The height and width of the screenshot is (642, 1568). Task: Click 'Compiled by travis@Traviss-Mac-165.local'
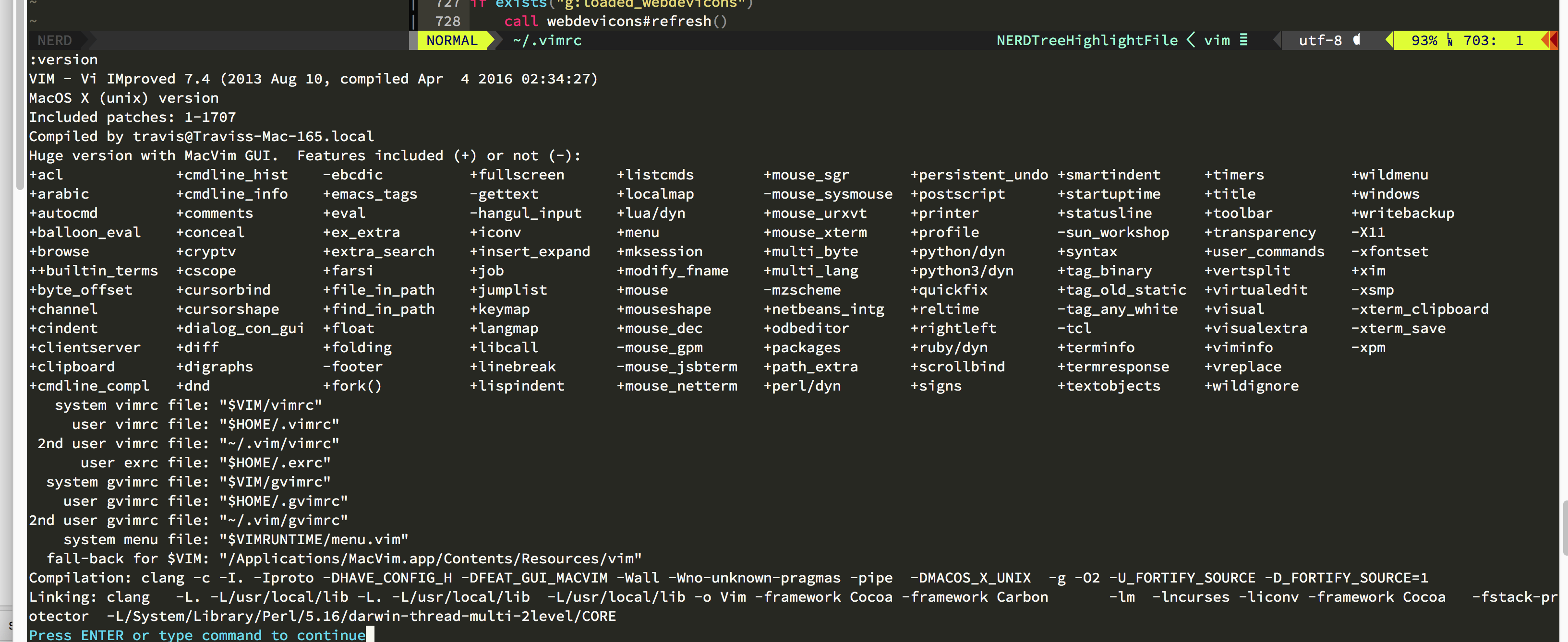[x=202, y=136]
